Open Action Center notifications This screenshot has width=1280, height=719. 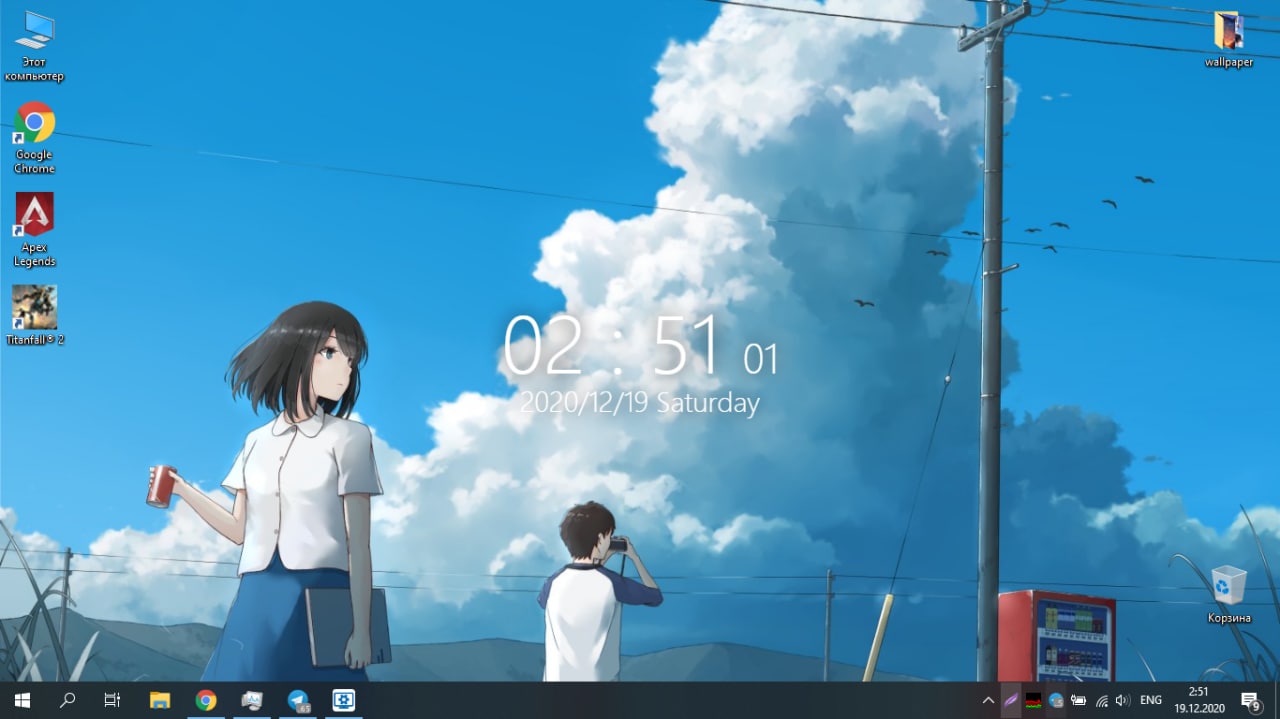coord(1251,700)
